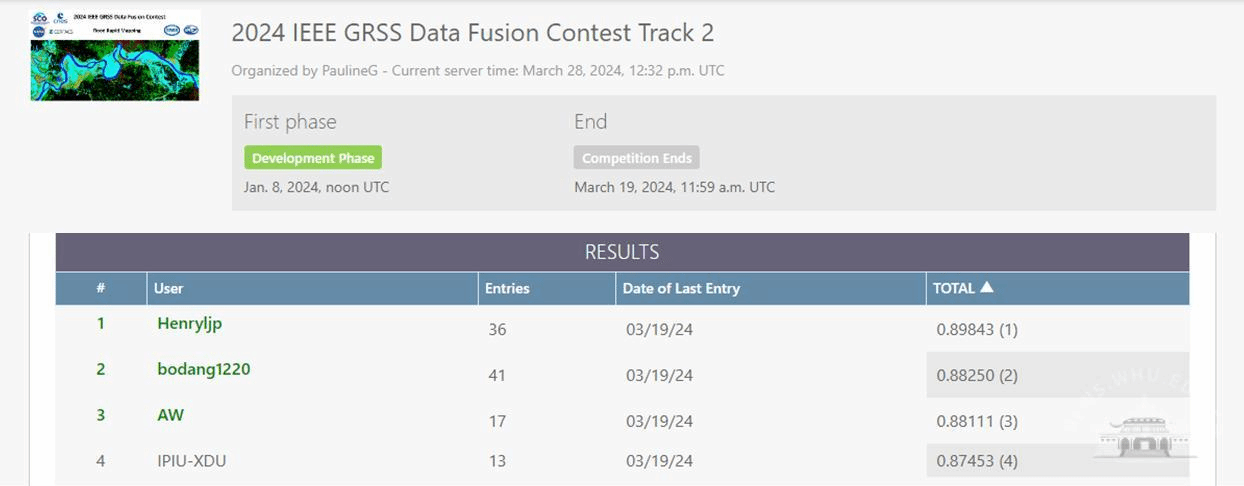Click the contest title heading
Screen dimensions: 1244x486
pos(472,33)
